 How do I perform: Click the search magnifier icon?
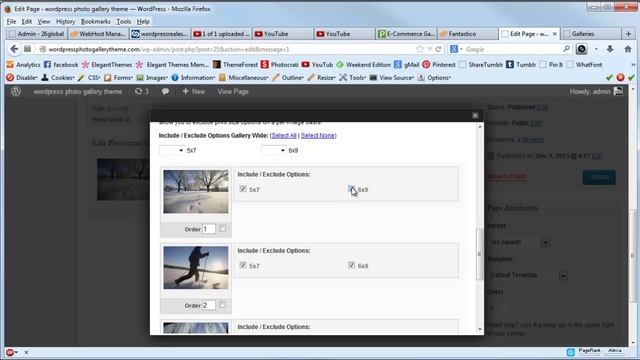567,49
